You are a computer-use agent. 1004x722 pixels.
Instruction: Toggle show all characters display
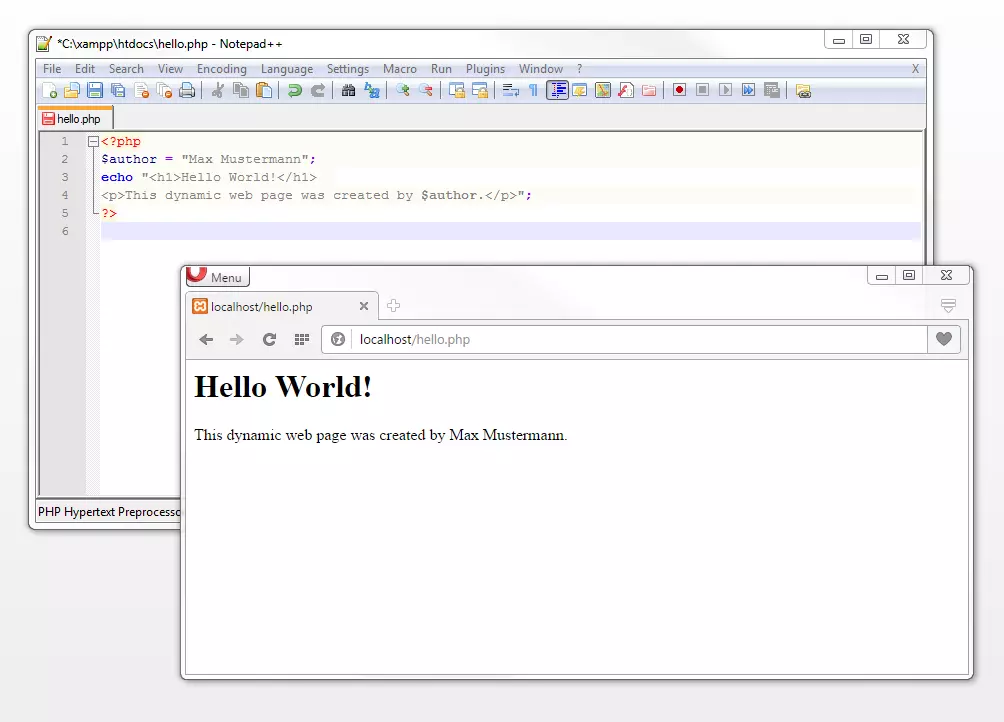(534, 90)
